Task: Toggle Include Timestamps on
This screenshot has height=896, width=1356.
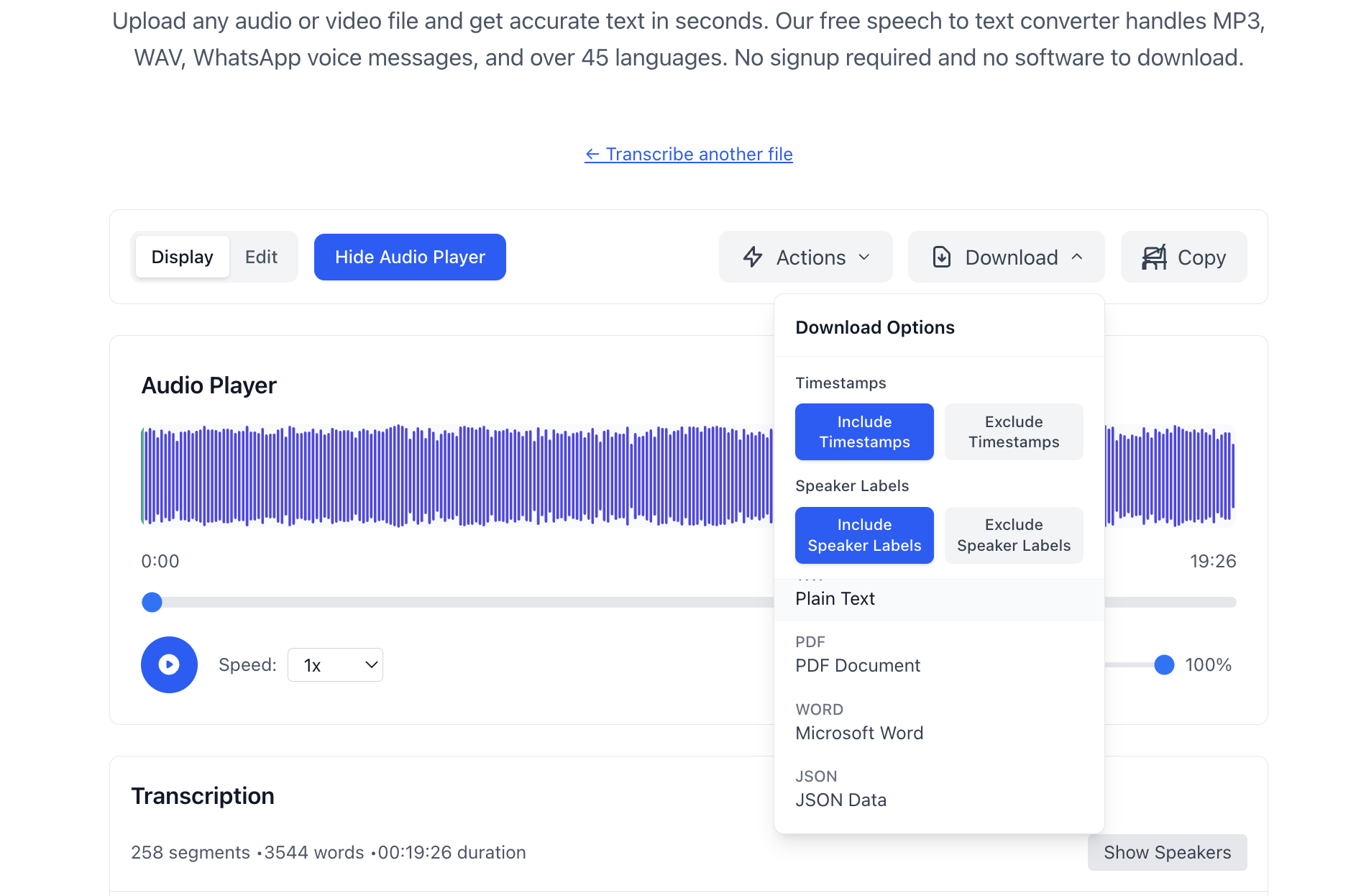Action: (863, 431)
